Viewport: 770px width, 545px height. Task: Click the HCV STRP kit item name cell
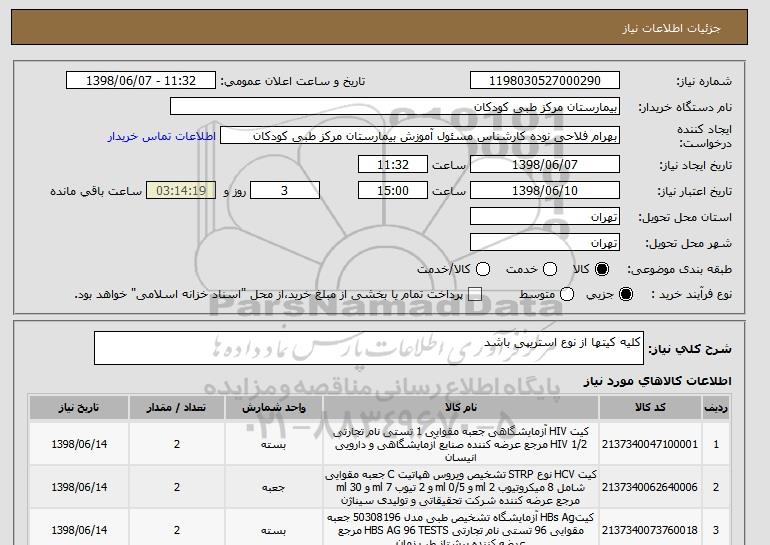coord(461,487)
